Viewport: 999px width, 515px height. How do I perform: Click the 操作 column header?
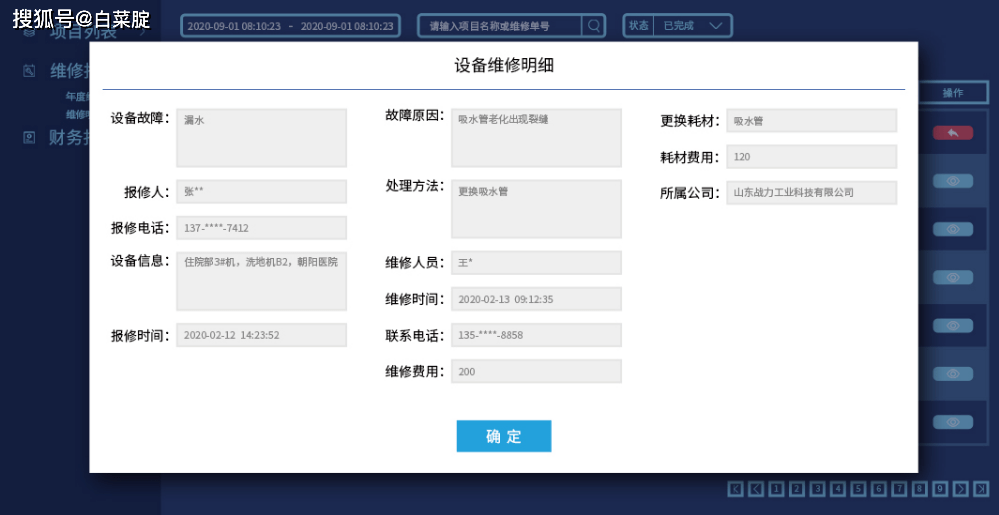pyautogui.click(x=952, y=93)
